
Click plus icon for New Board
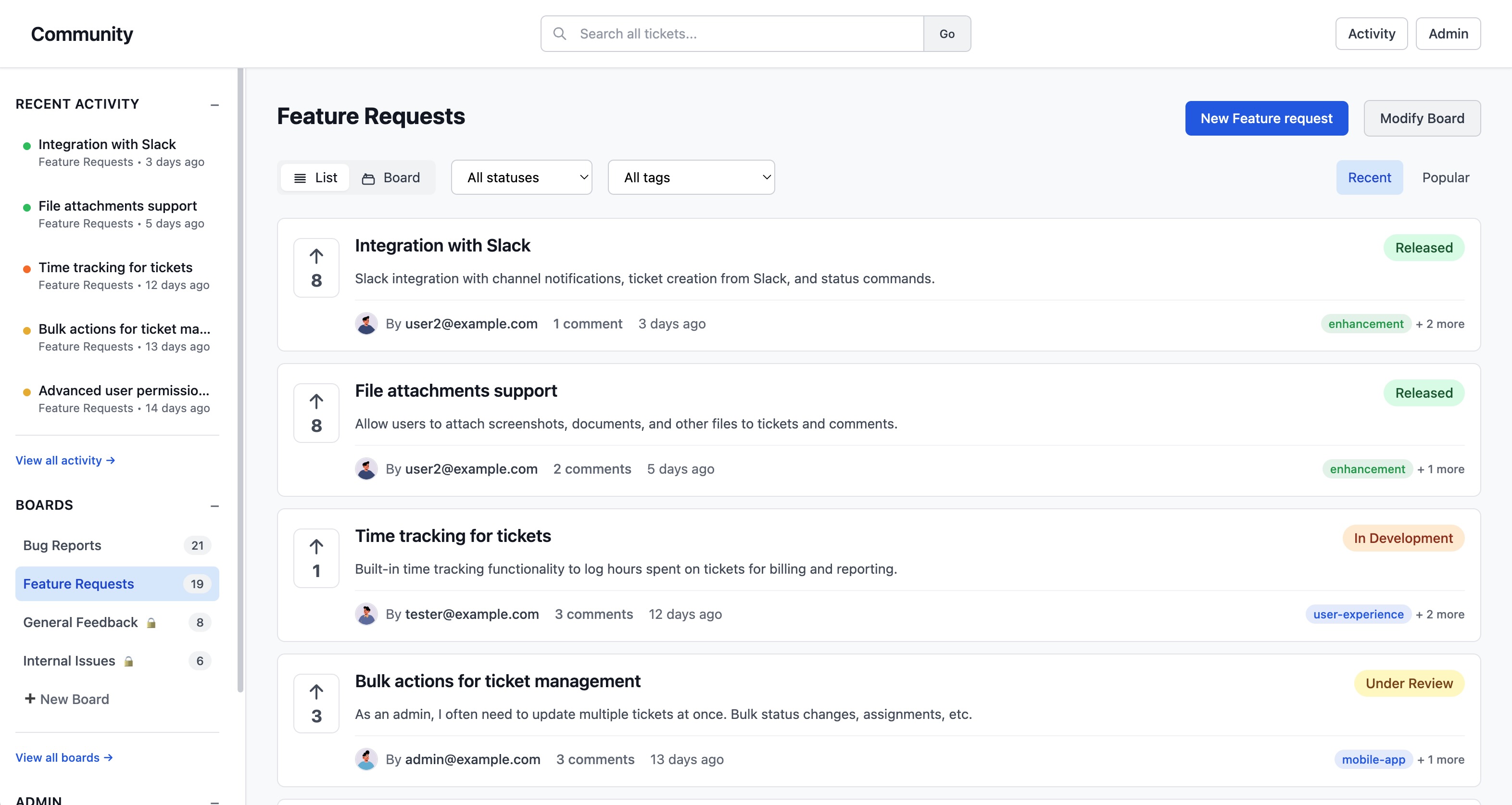(x=30, y=698)
